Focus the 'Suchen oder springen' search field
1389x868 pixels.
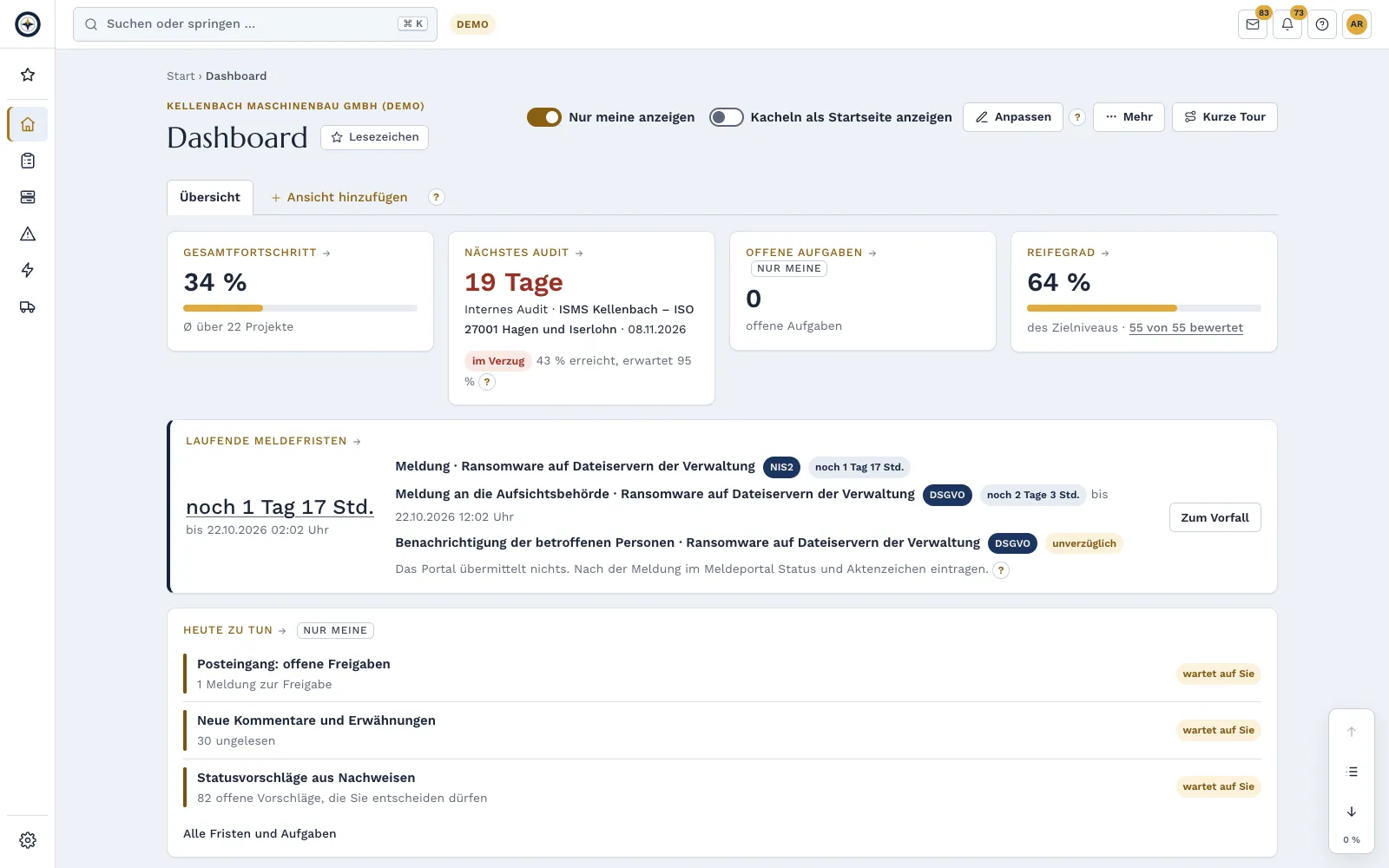[255, 24]
